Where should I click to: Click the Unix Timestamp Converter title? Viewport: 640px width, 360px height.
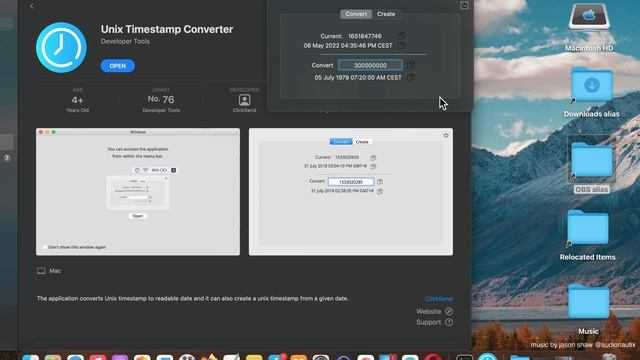click(x=167, y=29)
